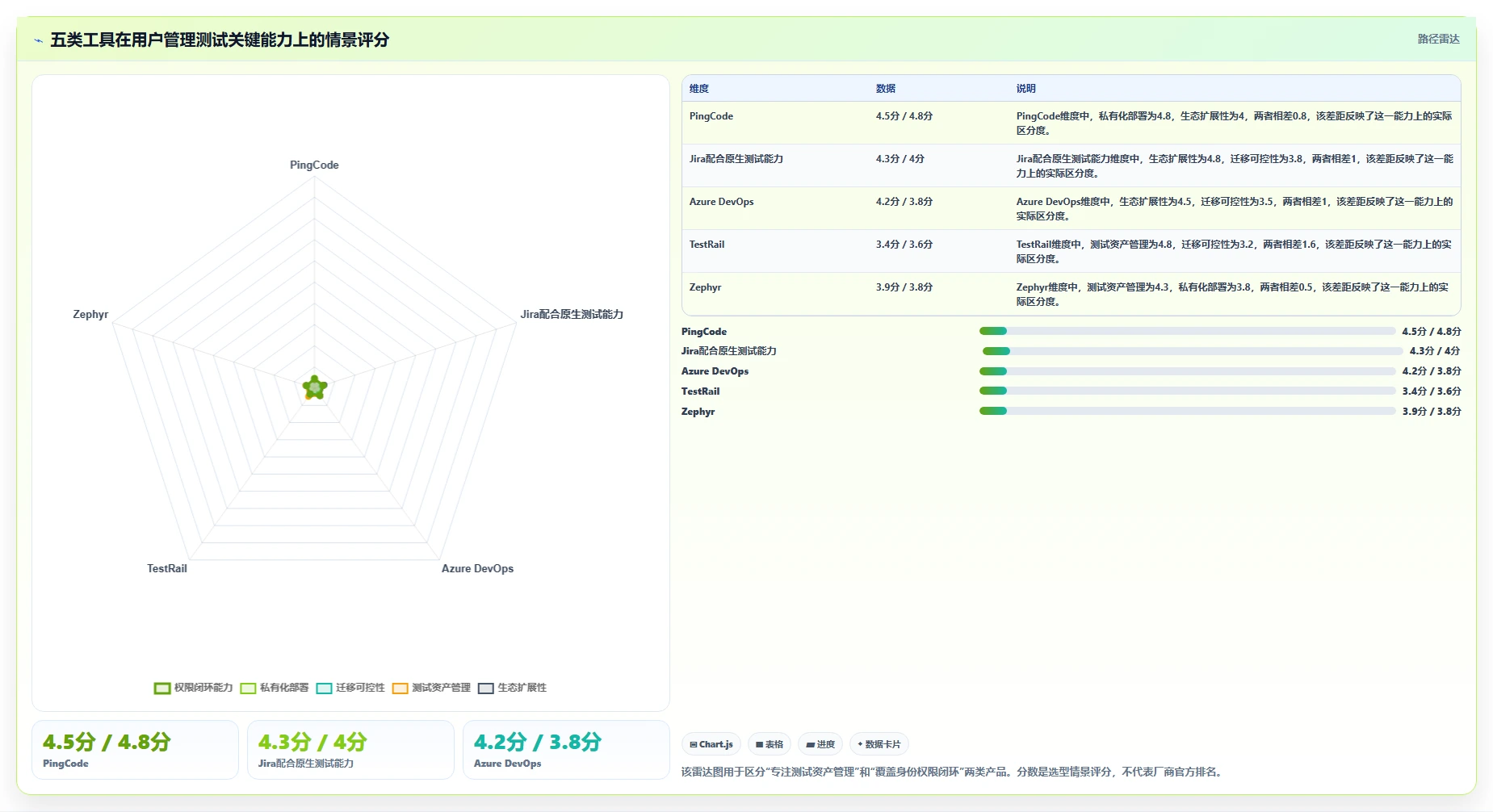Select the Jira配合原生测试能力 table row name
Screen dimensions: 1493x812
click(x=736, y=159)
